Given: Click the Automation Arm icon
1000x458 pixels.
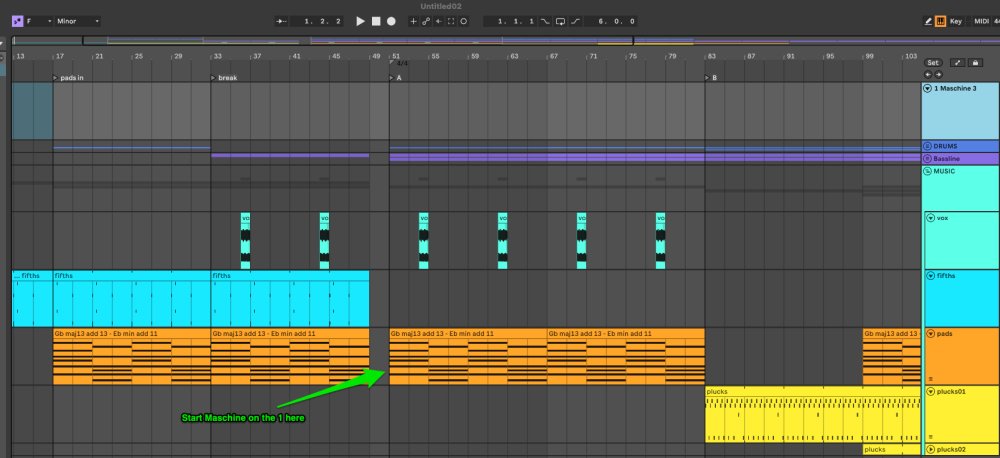Looking at the screenshot, I should point(426,21).
